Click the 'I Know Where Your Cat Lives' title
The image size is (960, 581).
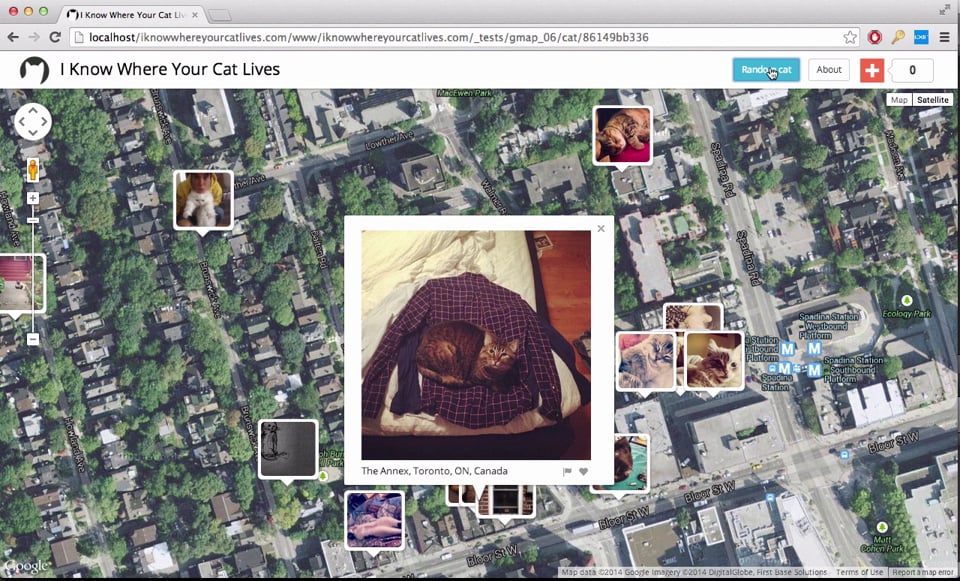tap(170, 69)
